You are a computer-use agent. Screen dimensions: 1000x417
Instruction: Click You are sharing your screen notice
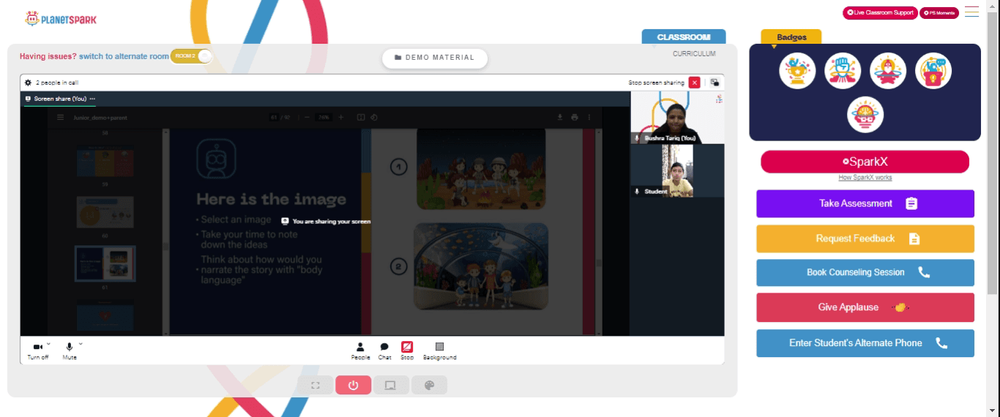click(x=326, y=221)
